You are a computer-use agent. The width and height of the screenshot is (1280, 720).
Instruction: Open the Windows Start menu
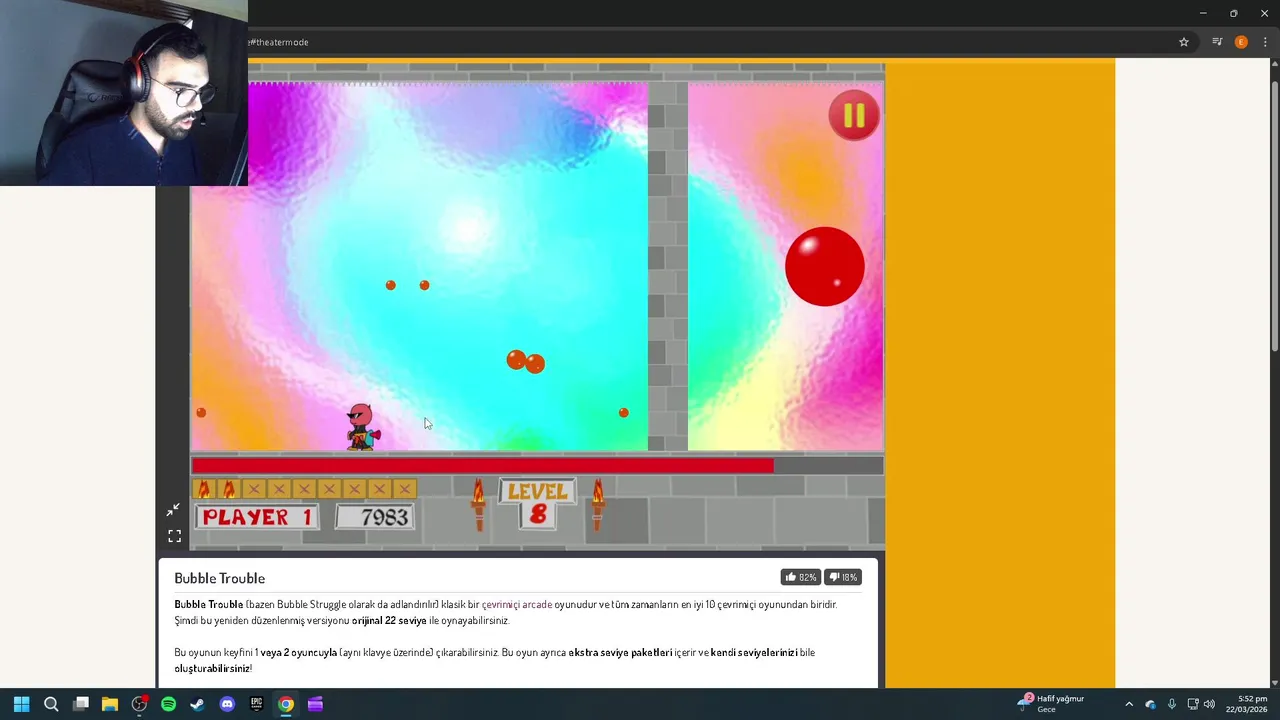point(21,704)
